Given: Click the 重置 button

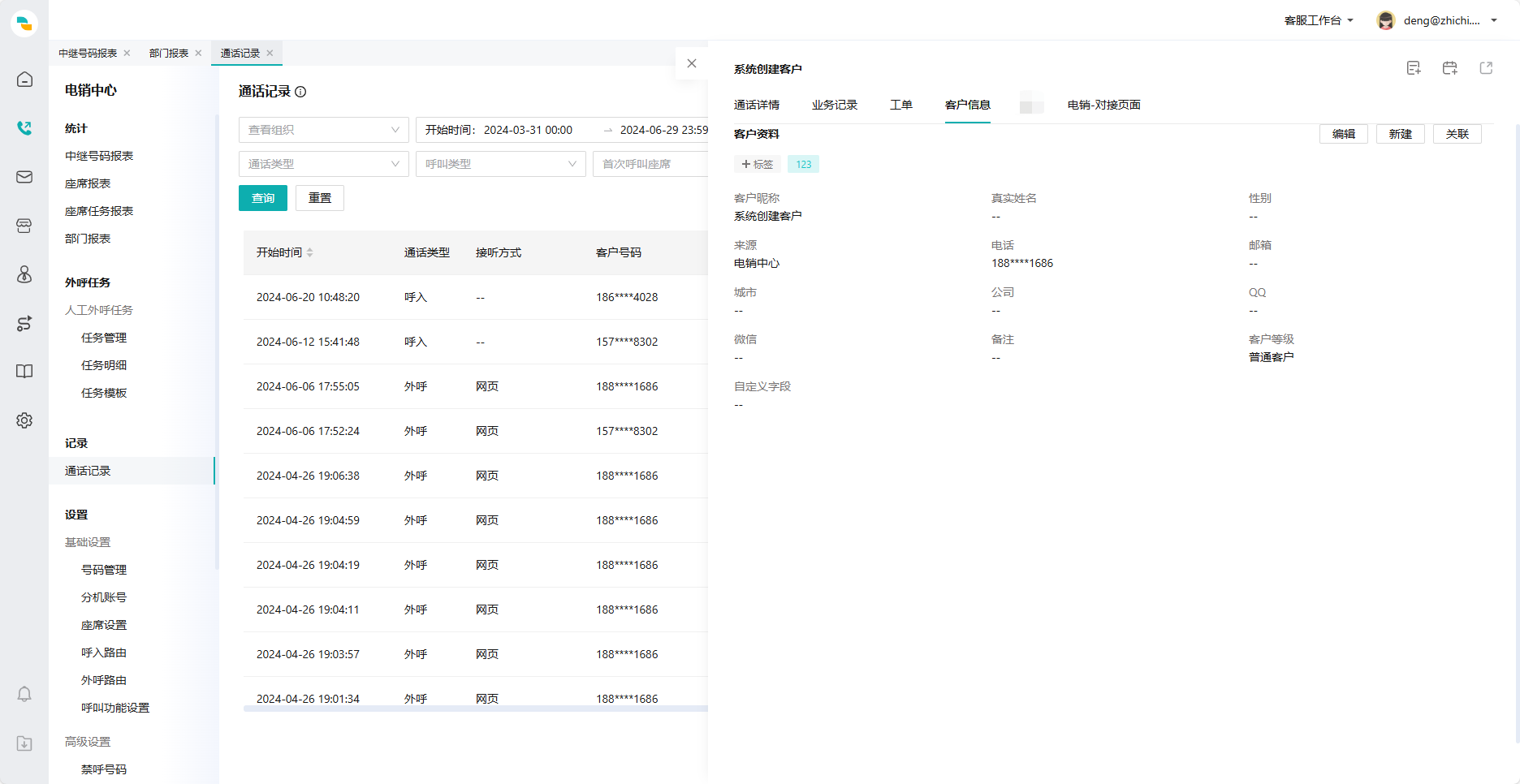Looking at the screenshot, I should [320, 198].
